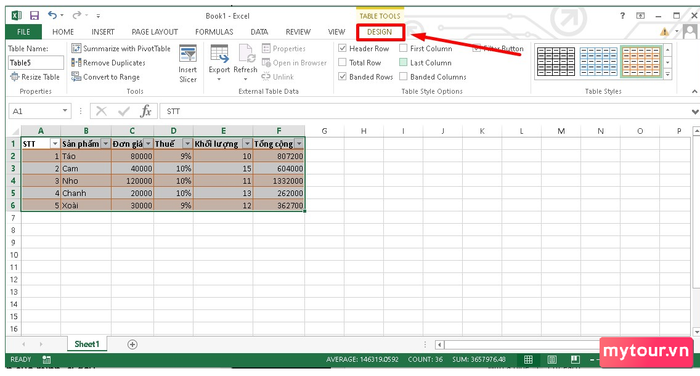Viewport: 700px width, 376px height.
Task: Expand the Table Styles gallery
Action: [668, 75]
